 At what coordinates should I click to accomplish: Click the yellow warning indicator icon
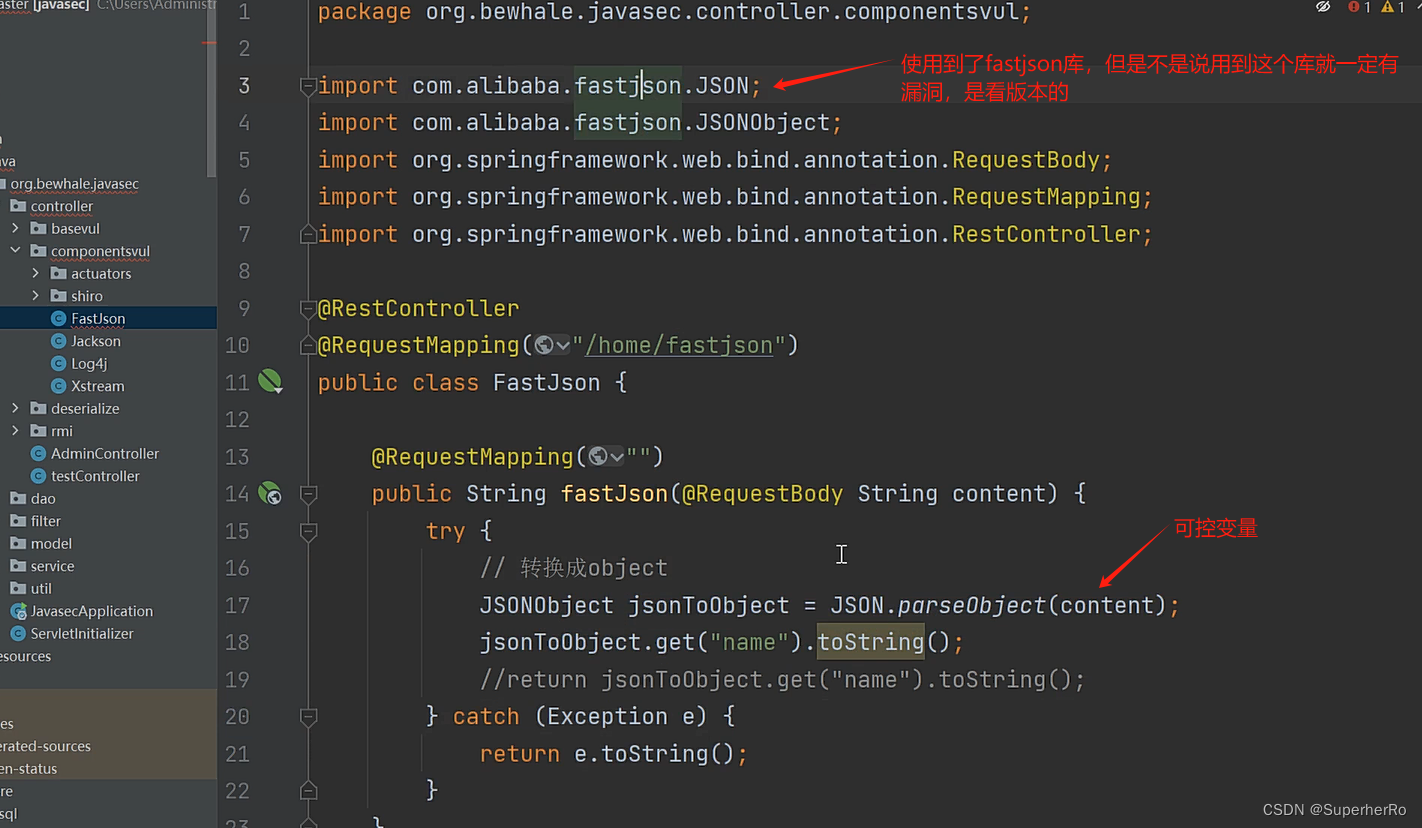pos(1386,7)
